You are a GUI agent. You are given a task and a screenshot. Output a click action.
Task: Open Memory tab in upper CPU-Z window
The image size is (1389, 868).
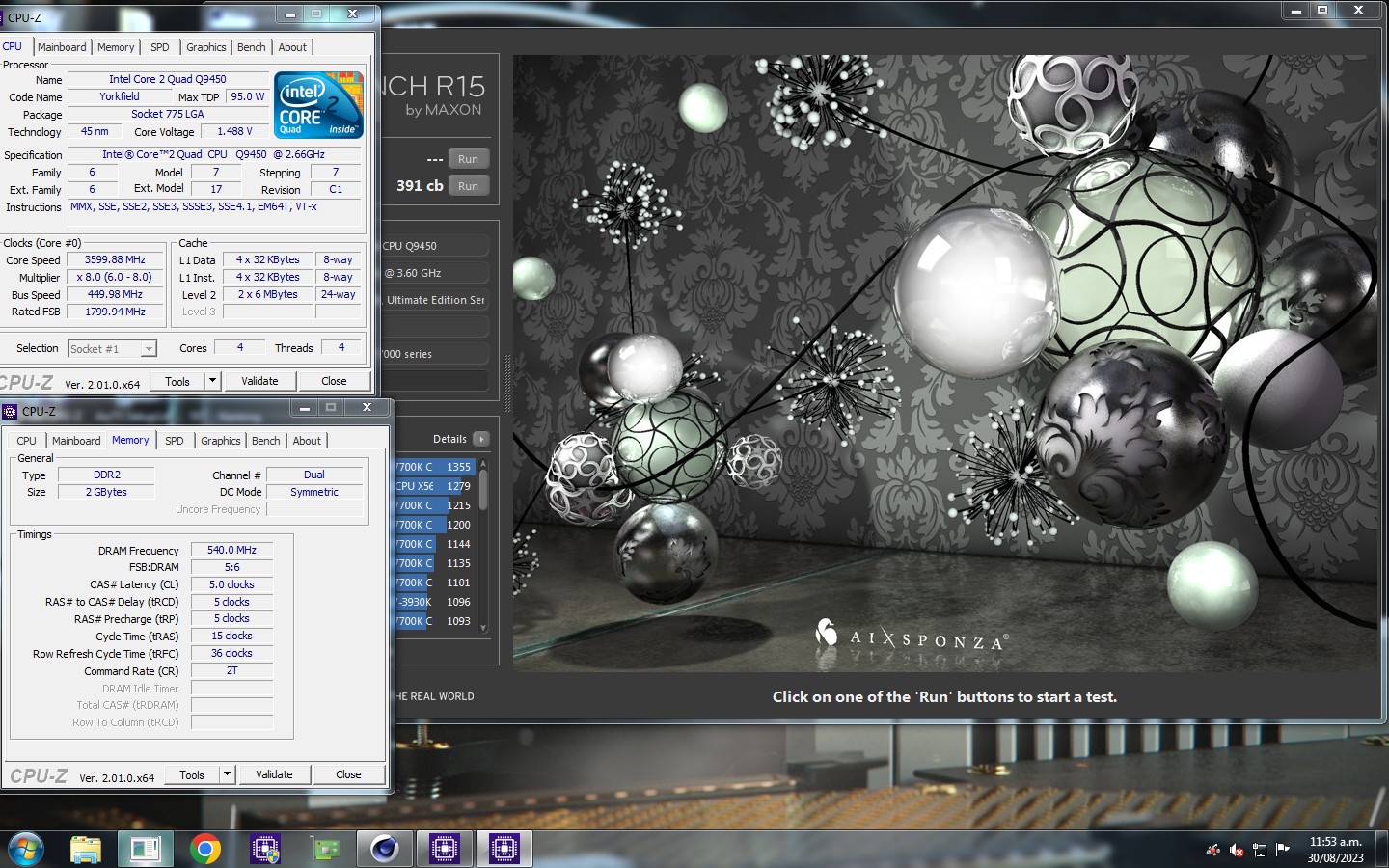(x=116, y=47)
